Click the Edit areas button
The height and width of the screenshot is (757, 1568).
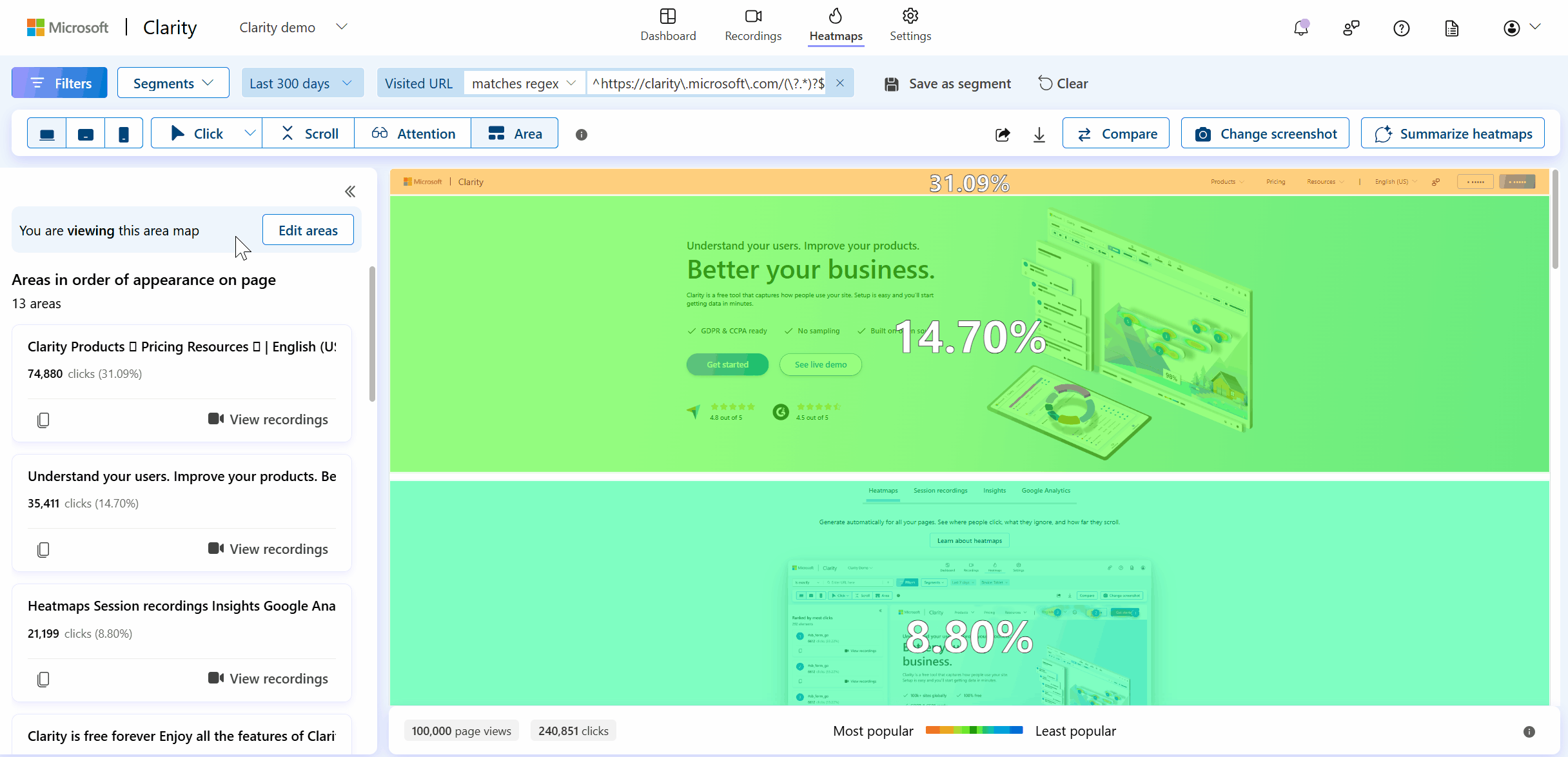[308, 230]
